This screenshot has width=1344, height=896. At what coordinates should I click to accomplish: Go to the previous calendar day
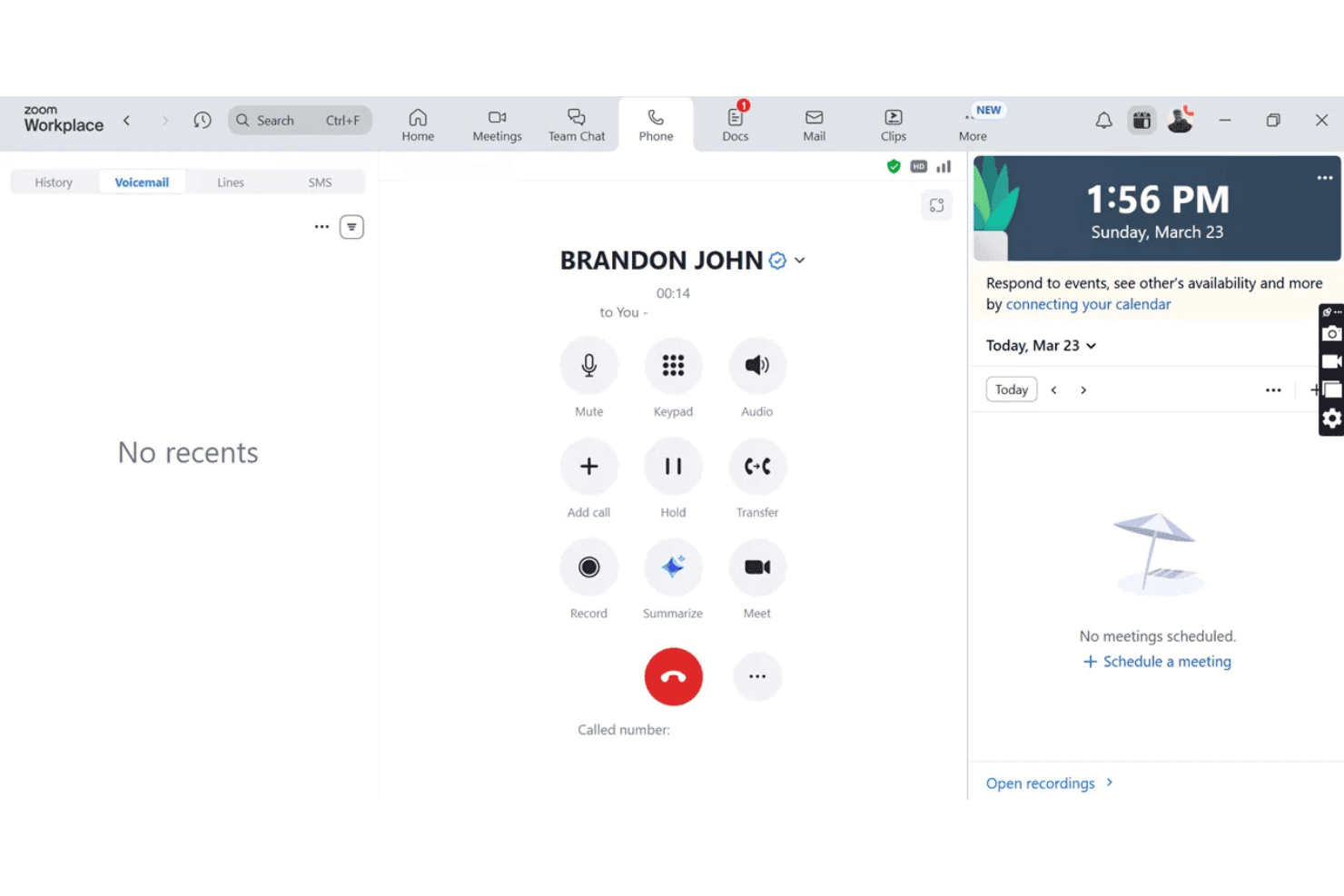tap(1053, 390)
